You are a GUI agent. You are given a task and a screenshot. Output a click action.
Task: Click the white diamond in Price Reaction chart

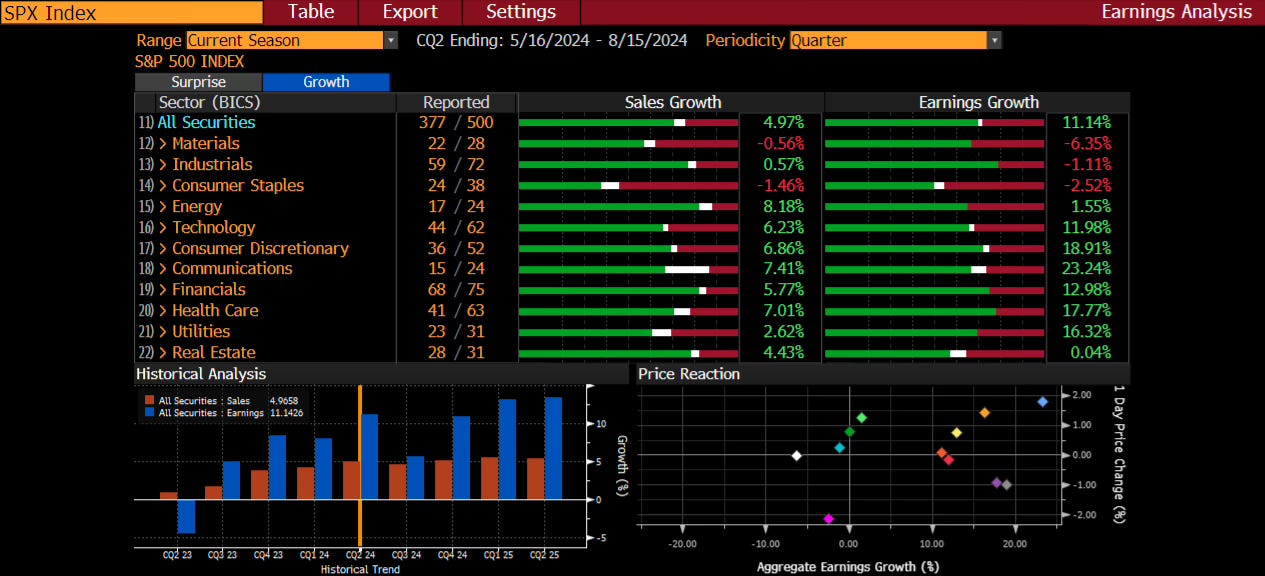click(797, 456)
